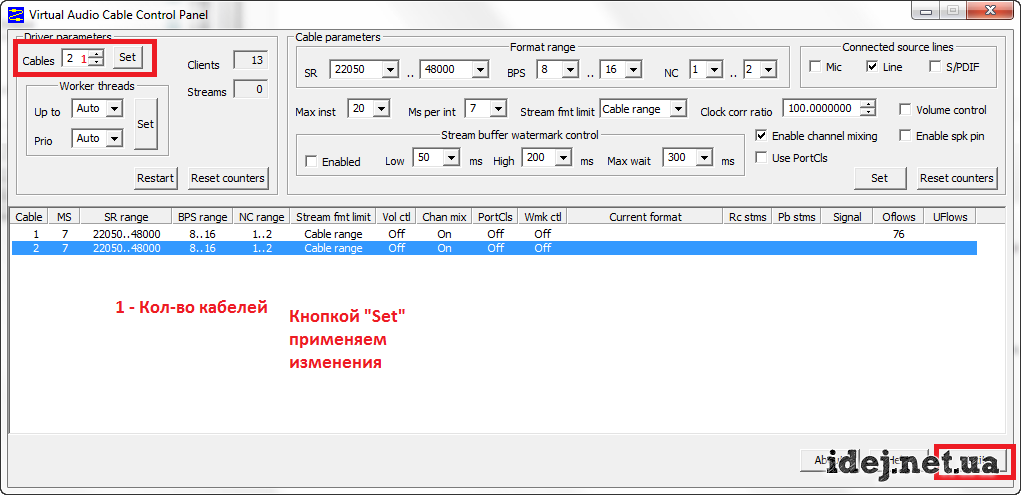Click the Cable column header

tap(29, 217)
